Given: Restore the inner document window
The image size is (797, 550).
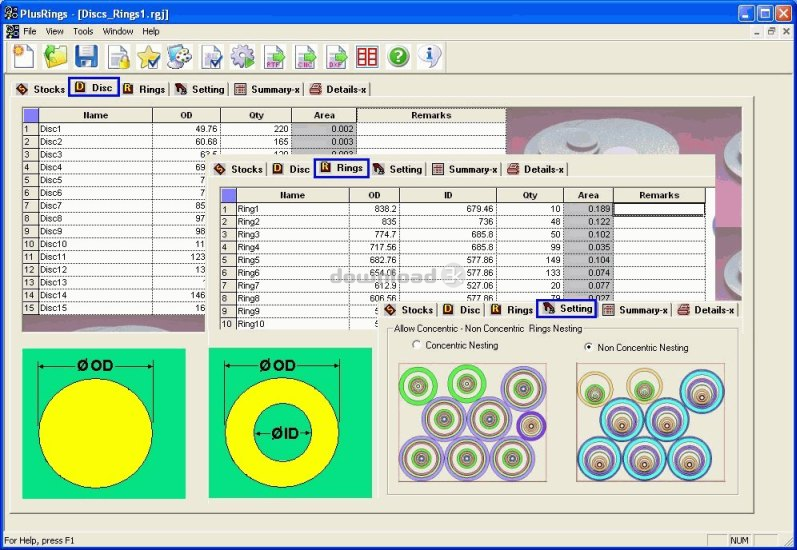Looking at the screenshot, I should click(x=771, y=32).
